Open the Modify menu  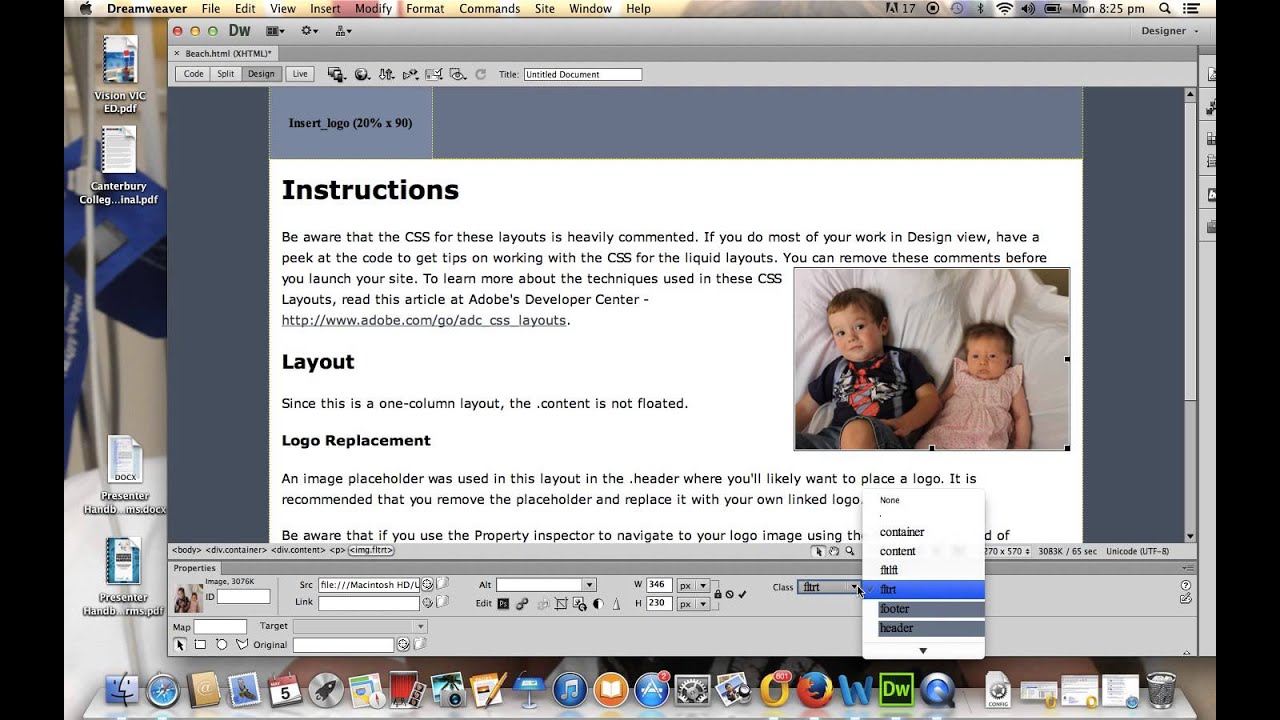[x=373, y=9]
